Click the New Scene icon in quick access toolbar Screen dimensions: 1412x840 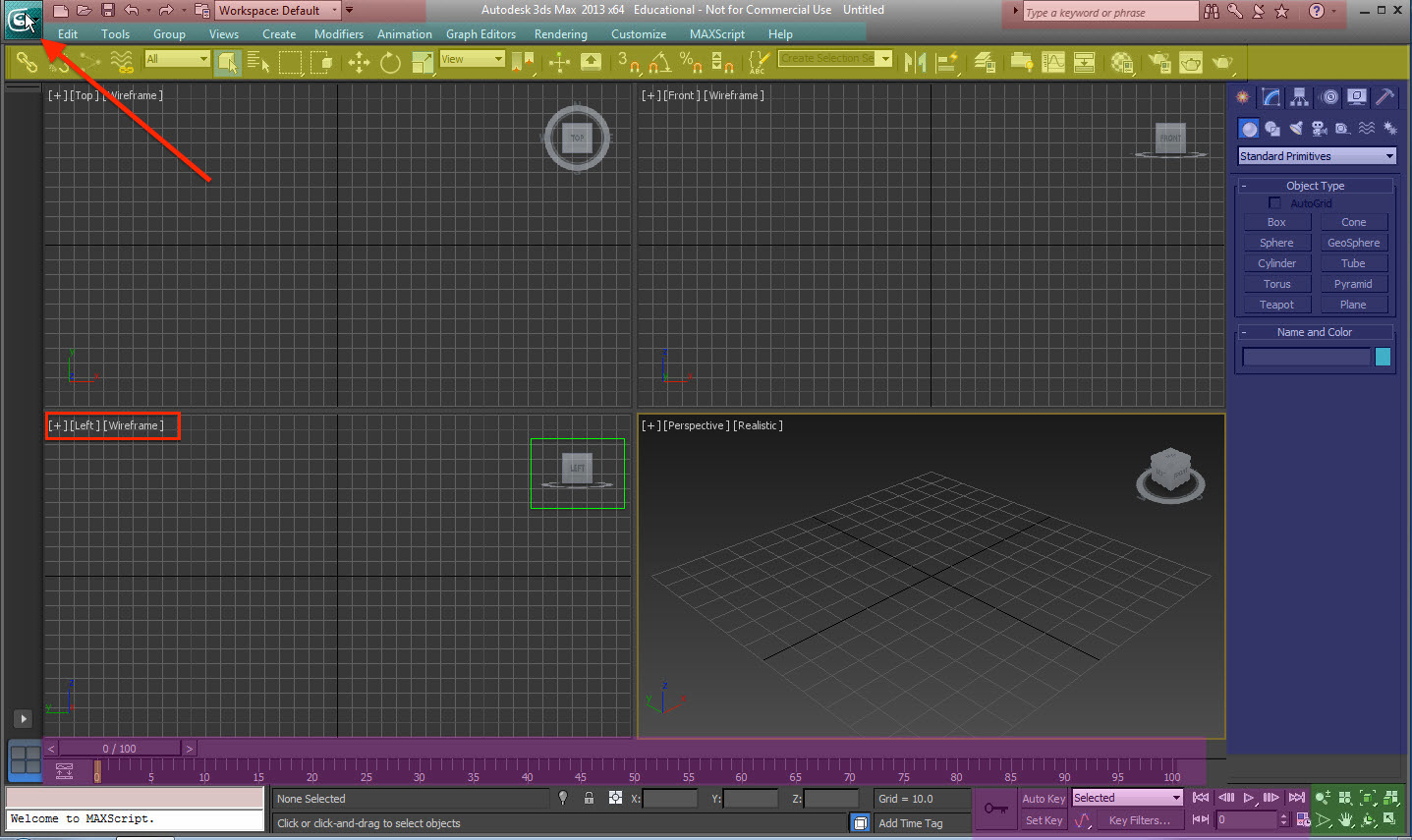[x=60, y=11]
